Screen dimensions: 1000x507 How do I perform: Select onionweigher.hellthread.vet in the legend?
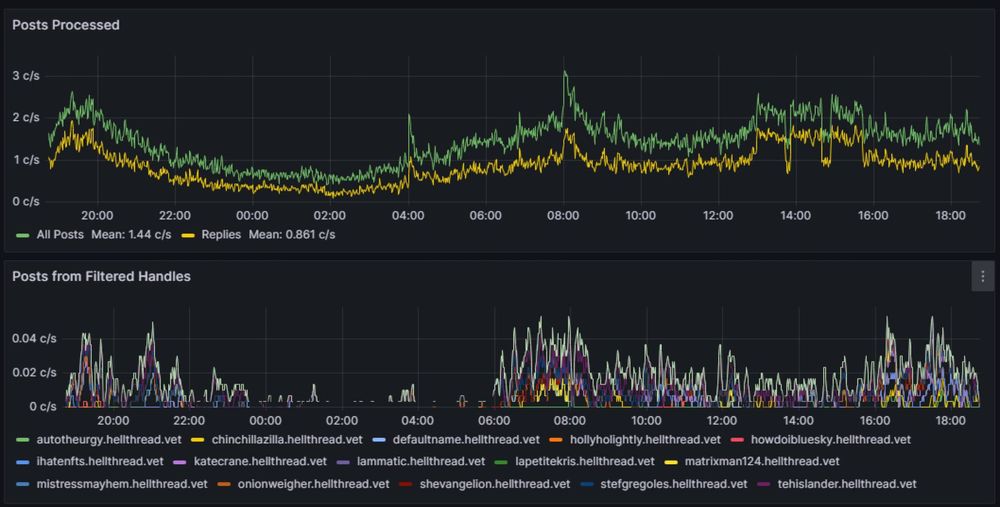314,484
